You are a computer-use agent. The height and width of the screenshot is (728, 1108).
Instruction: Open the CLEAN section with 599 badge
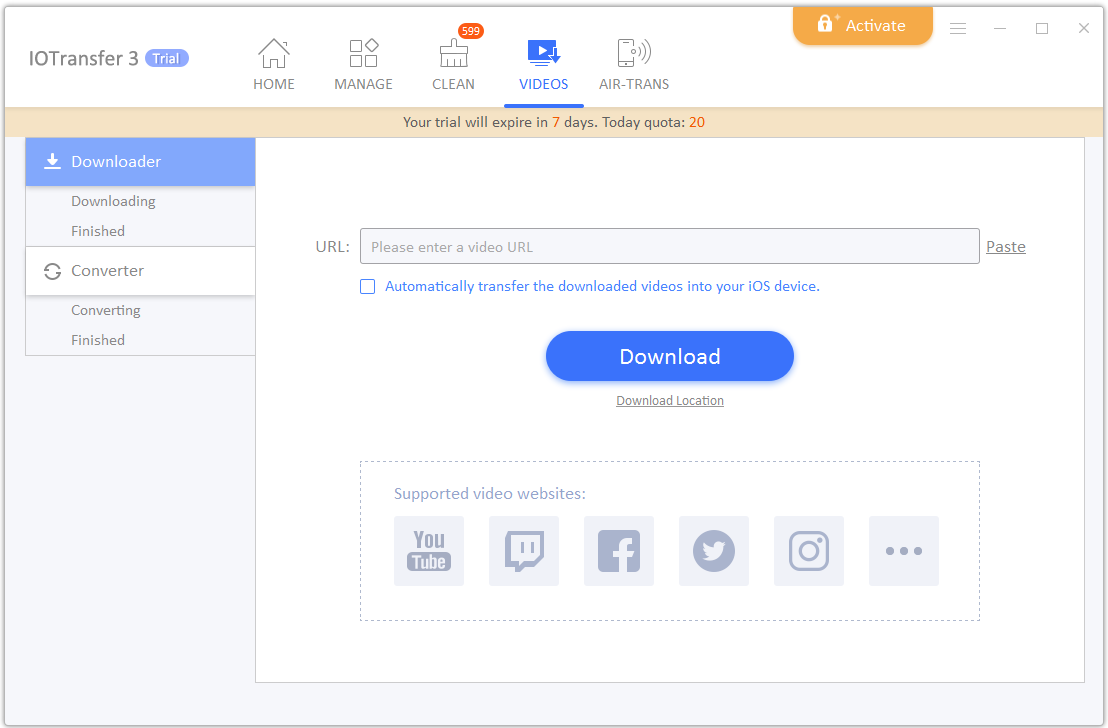(453, 55)
